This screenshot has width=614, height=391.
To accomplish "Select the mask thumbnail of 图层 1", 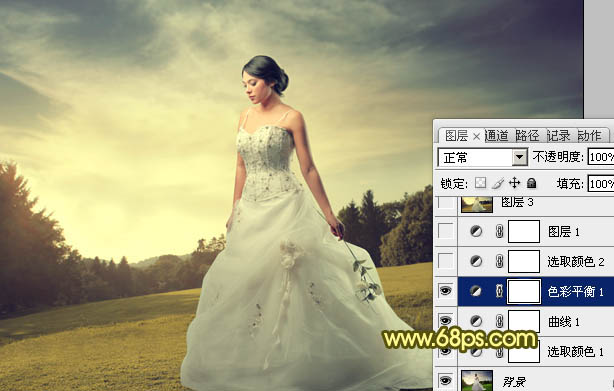I will tap(524, 231).
